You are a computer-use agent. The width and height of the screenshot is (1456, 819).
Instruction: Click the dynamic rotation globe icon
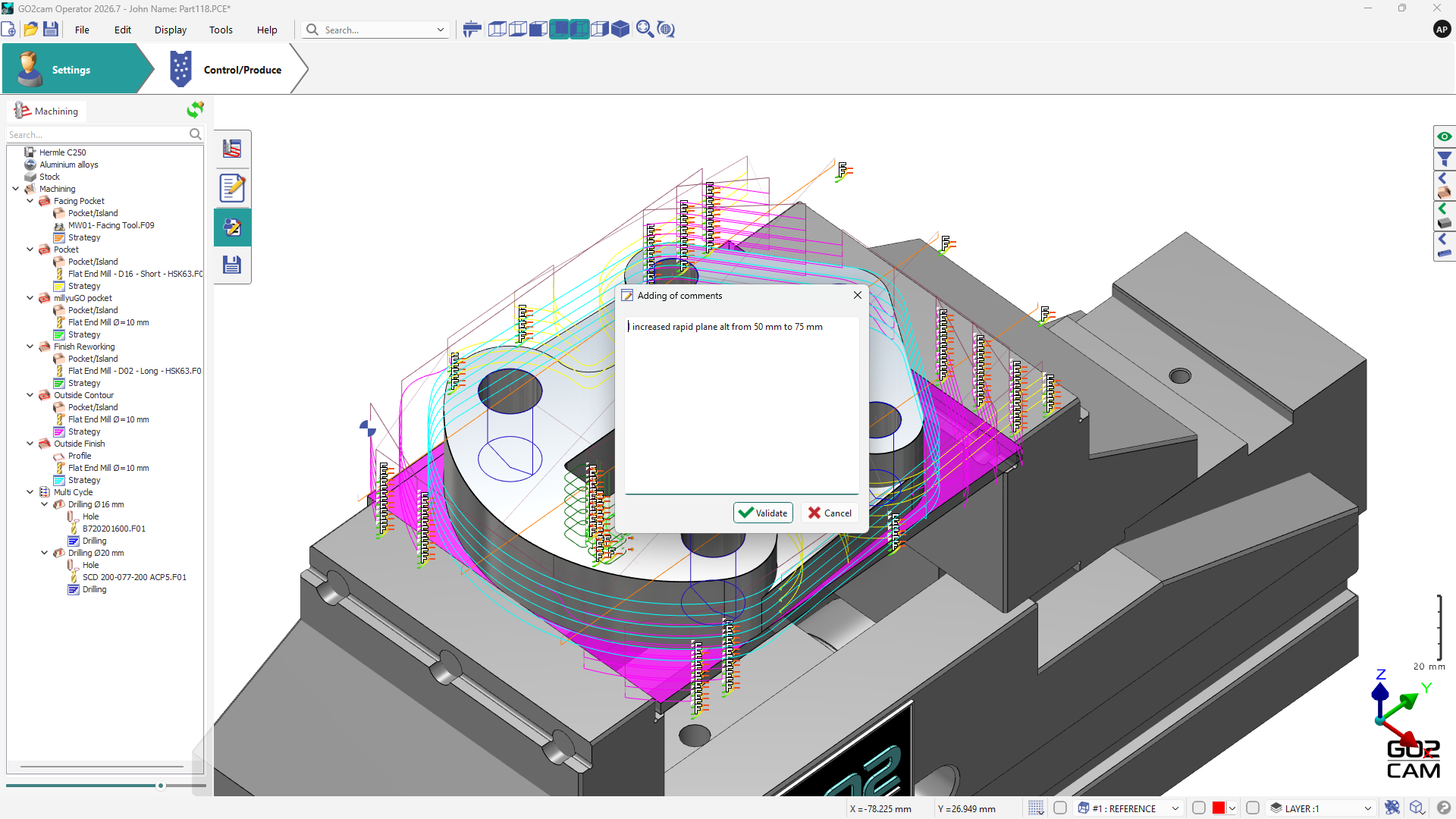pyautogui.click(x=666, y=30)
